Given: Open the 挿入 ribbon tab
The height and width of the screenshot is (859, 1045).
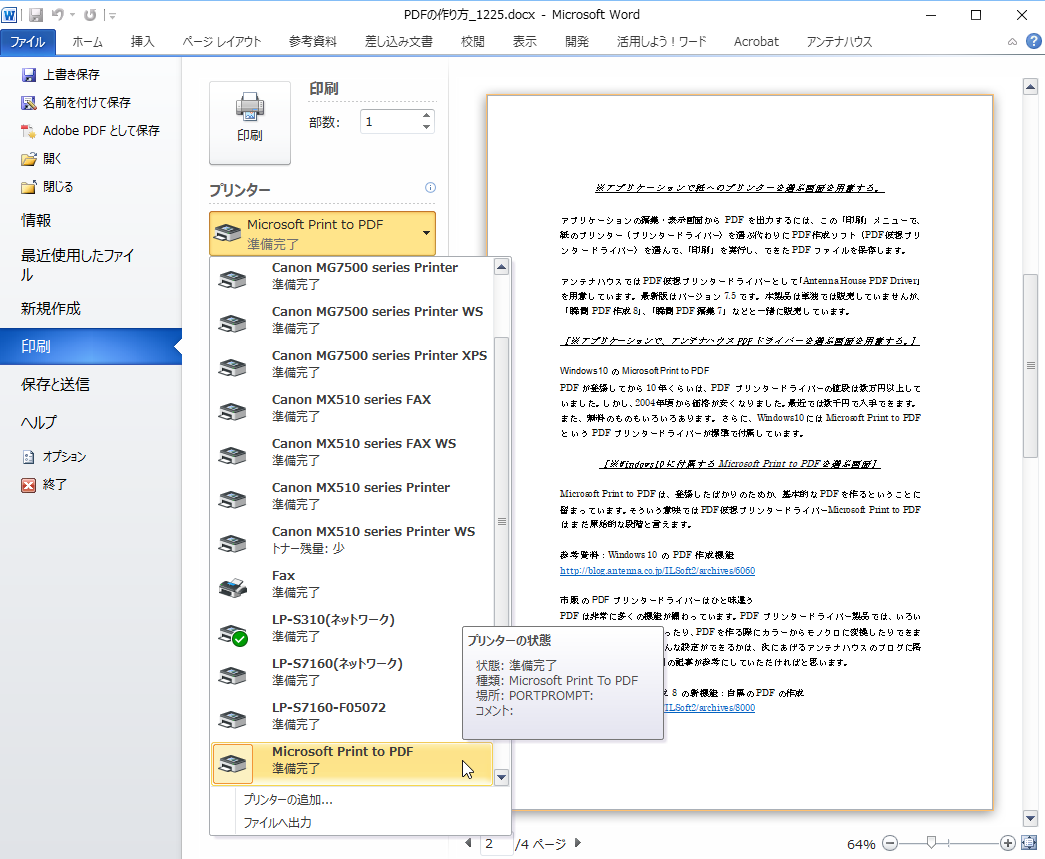Looking at the screenshot, I should tap(143, 41).
